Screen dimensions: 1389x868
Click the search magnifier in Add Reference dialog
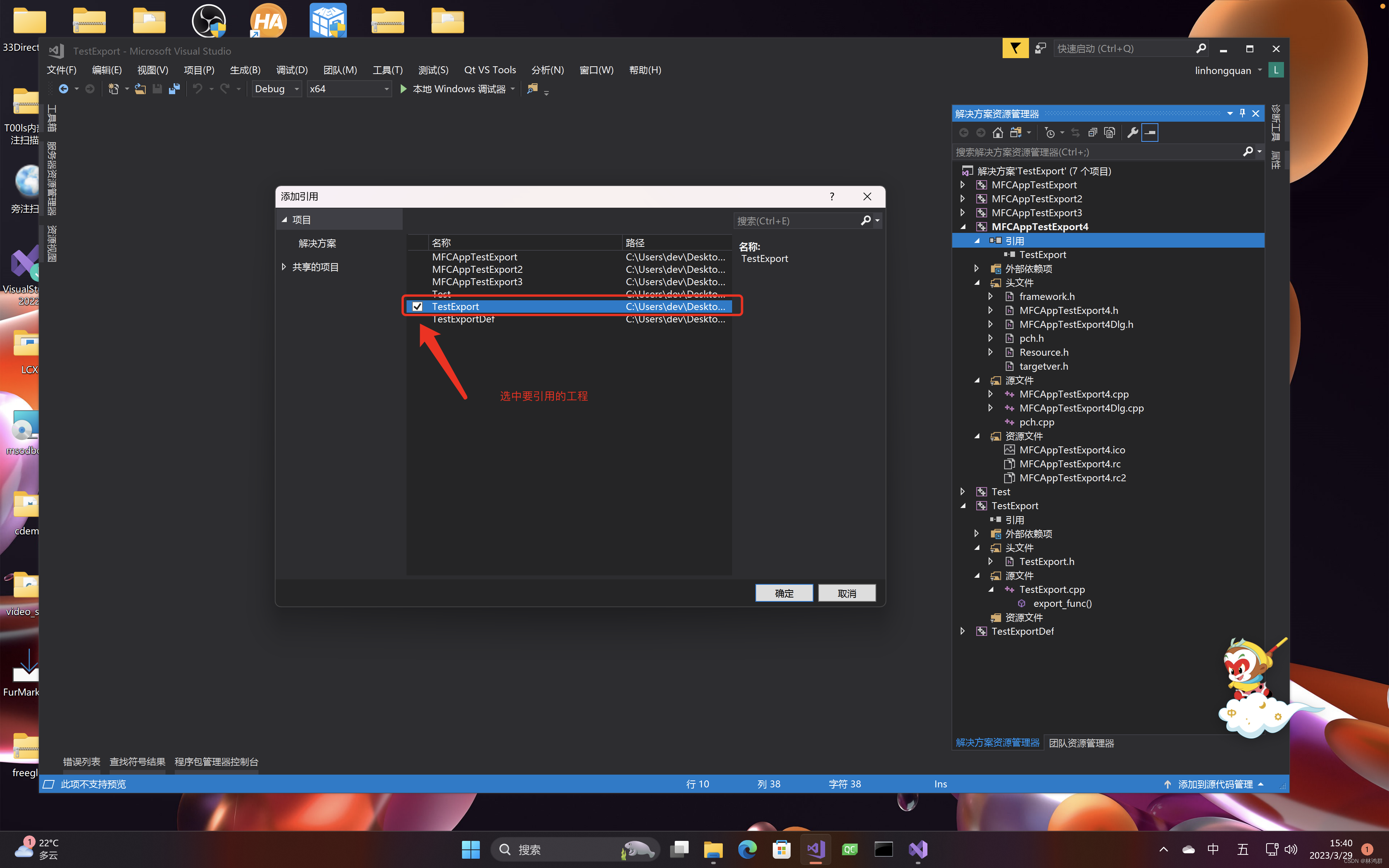865,220
